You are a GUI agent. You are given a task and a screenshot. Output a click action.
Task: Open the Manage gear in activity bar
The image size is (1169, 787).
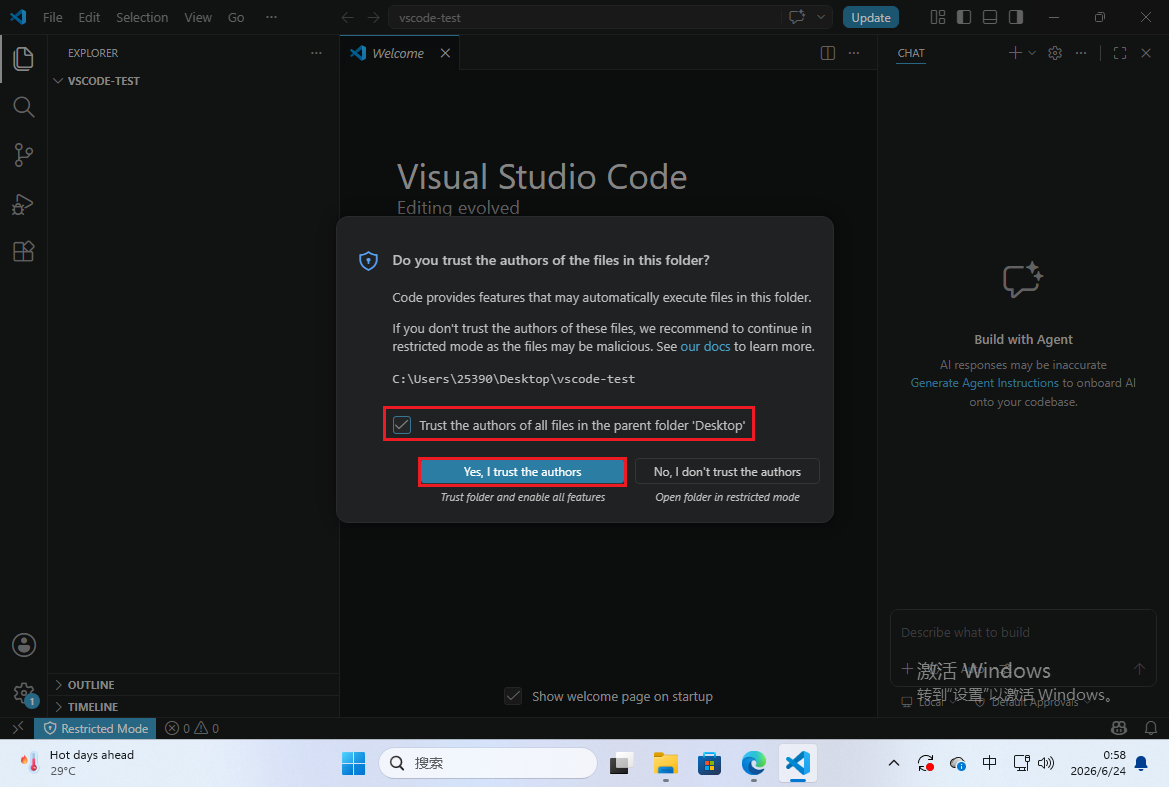click(x=23, y=694)
